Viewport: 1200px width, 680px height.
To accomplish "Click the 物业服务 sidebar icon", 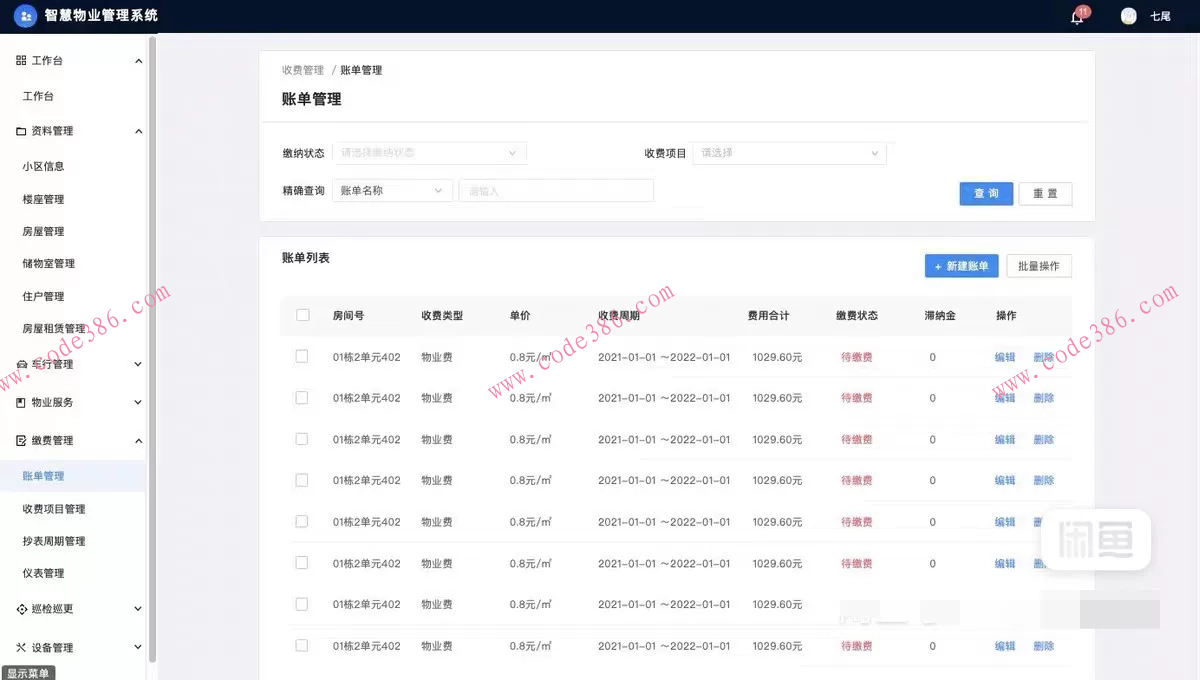I will click(22, 402).
